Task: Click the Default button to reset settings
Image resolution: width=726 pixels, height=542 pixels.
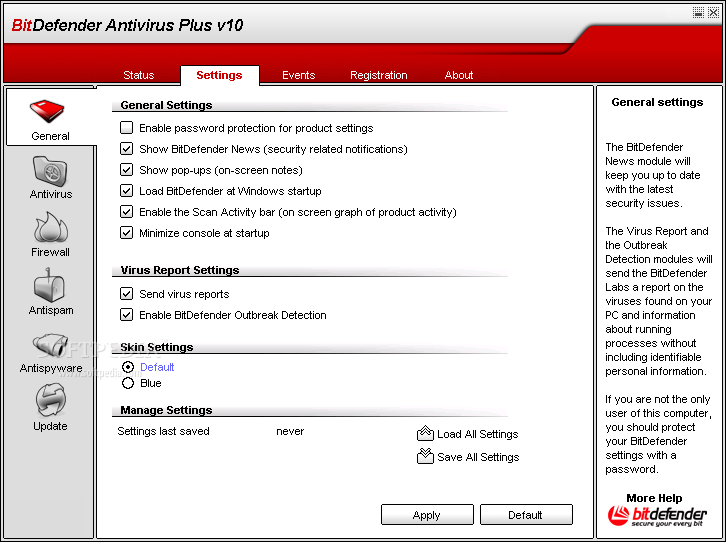Action: [x=526, y=515]
